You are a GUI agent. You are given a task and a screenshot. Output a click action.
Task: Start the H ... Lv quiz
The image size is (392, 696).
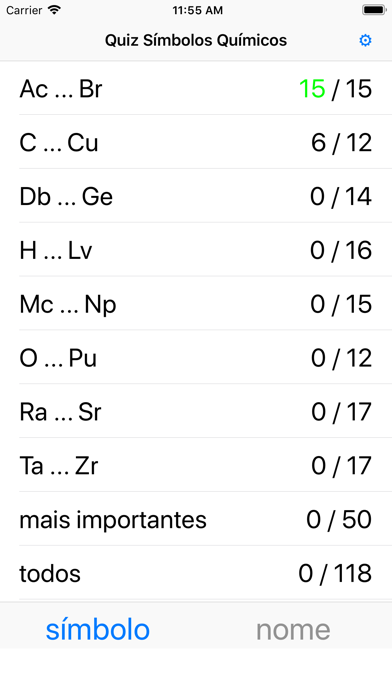coord(196,250)
